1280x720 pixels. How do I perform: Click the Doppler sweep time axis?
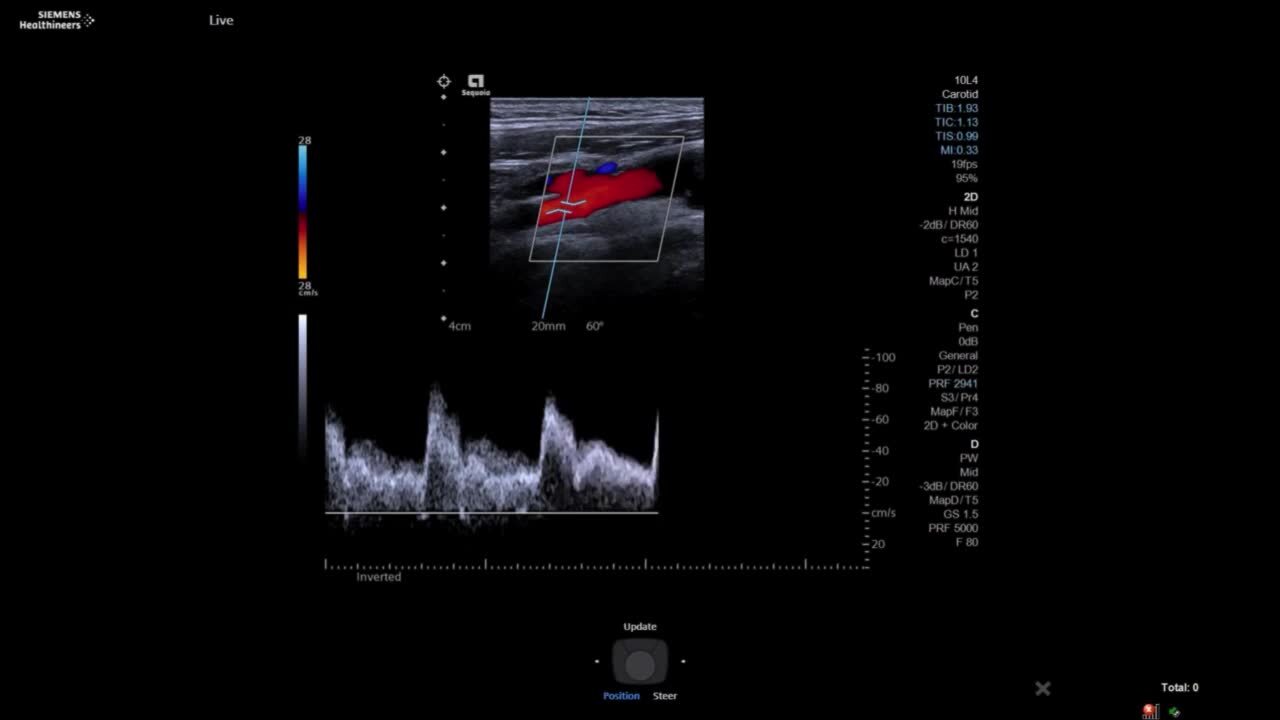coord(596,565)
